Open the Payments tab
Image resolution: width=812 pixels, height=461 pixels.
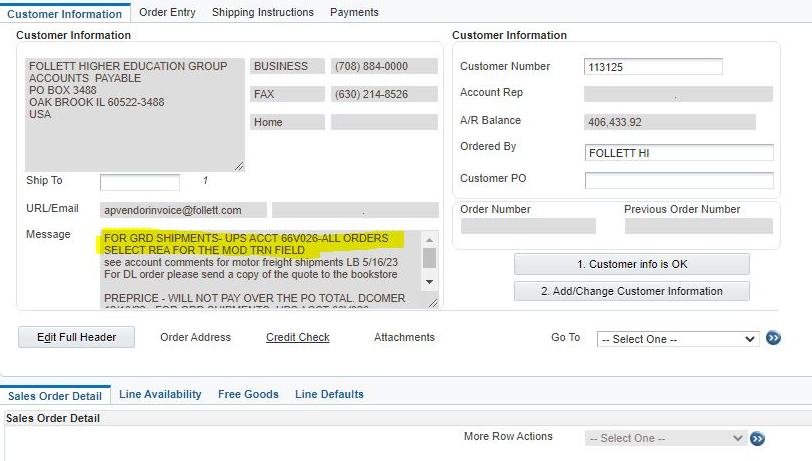pyautogui.click(x=354, y=12)
